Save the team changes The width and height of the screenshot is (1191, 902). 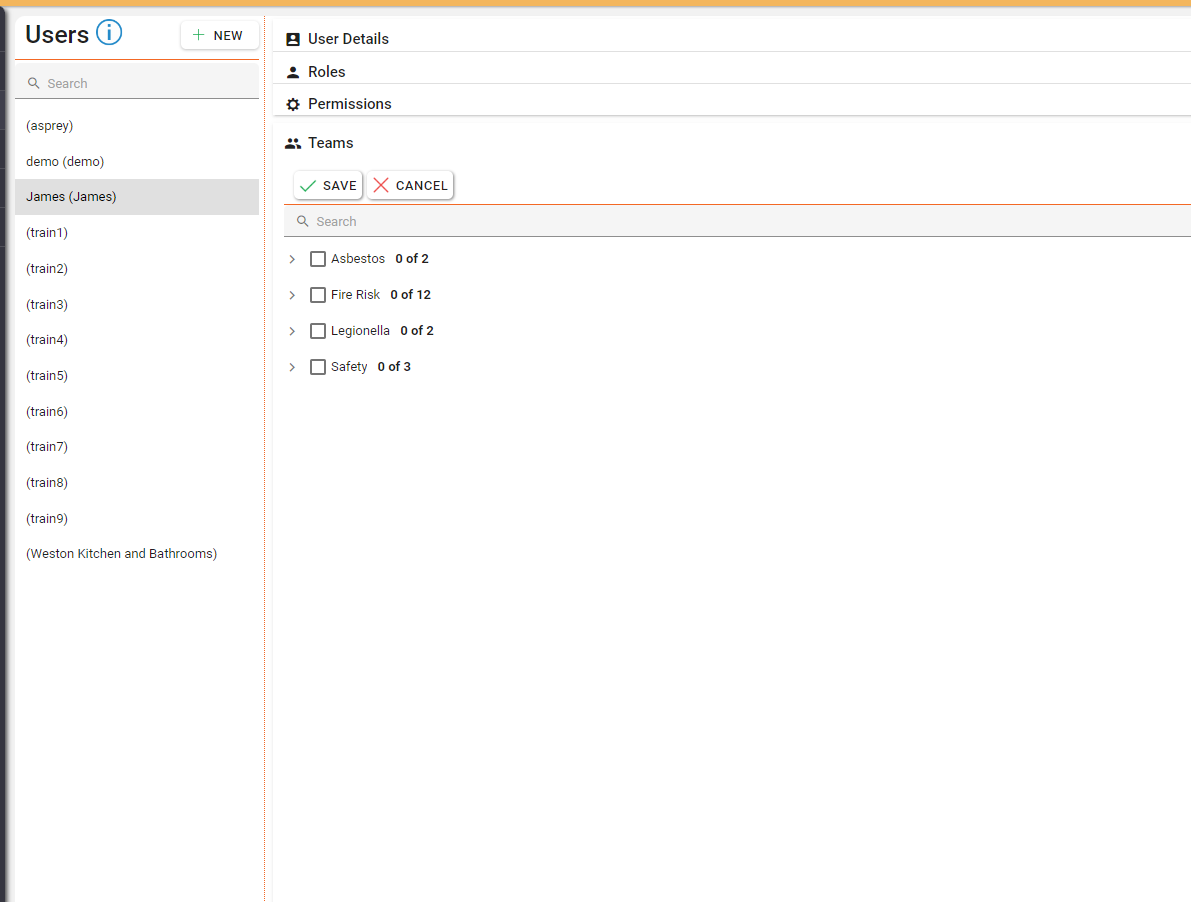328,186
